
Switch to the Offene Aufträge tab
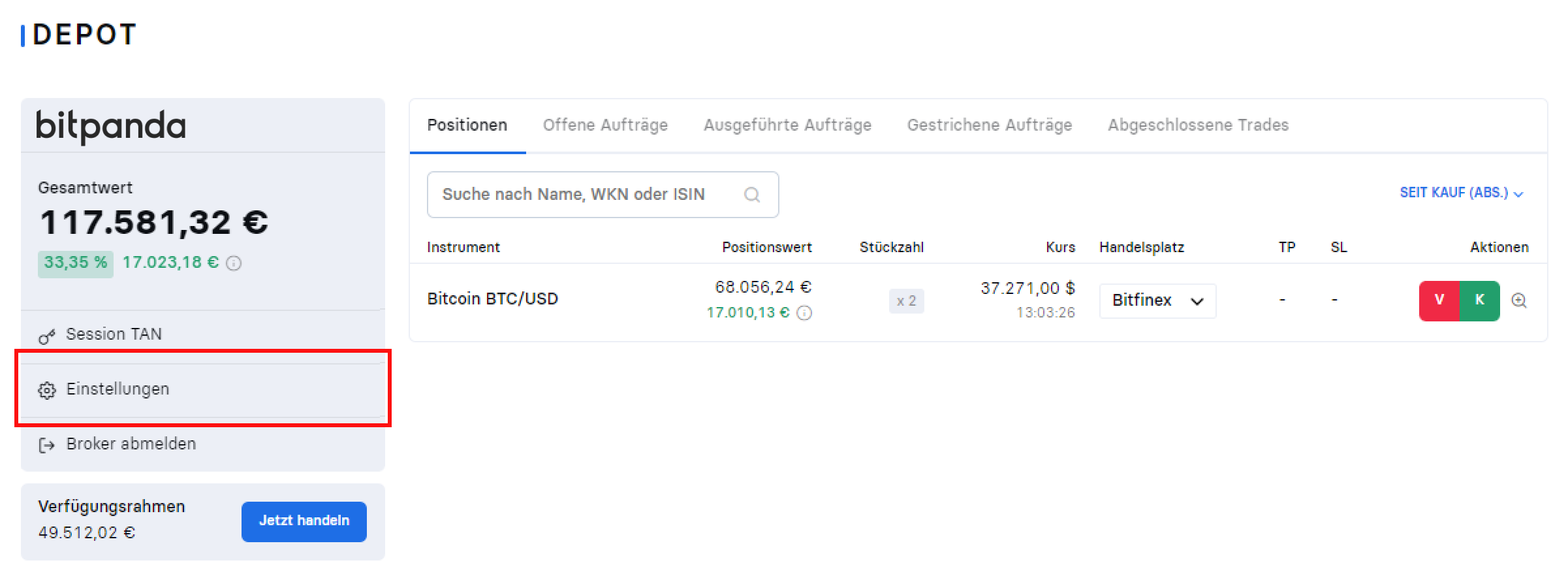pyautogui.click(x=605, y=125)
